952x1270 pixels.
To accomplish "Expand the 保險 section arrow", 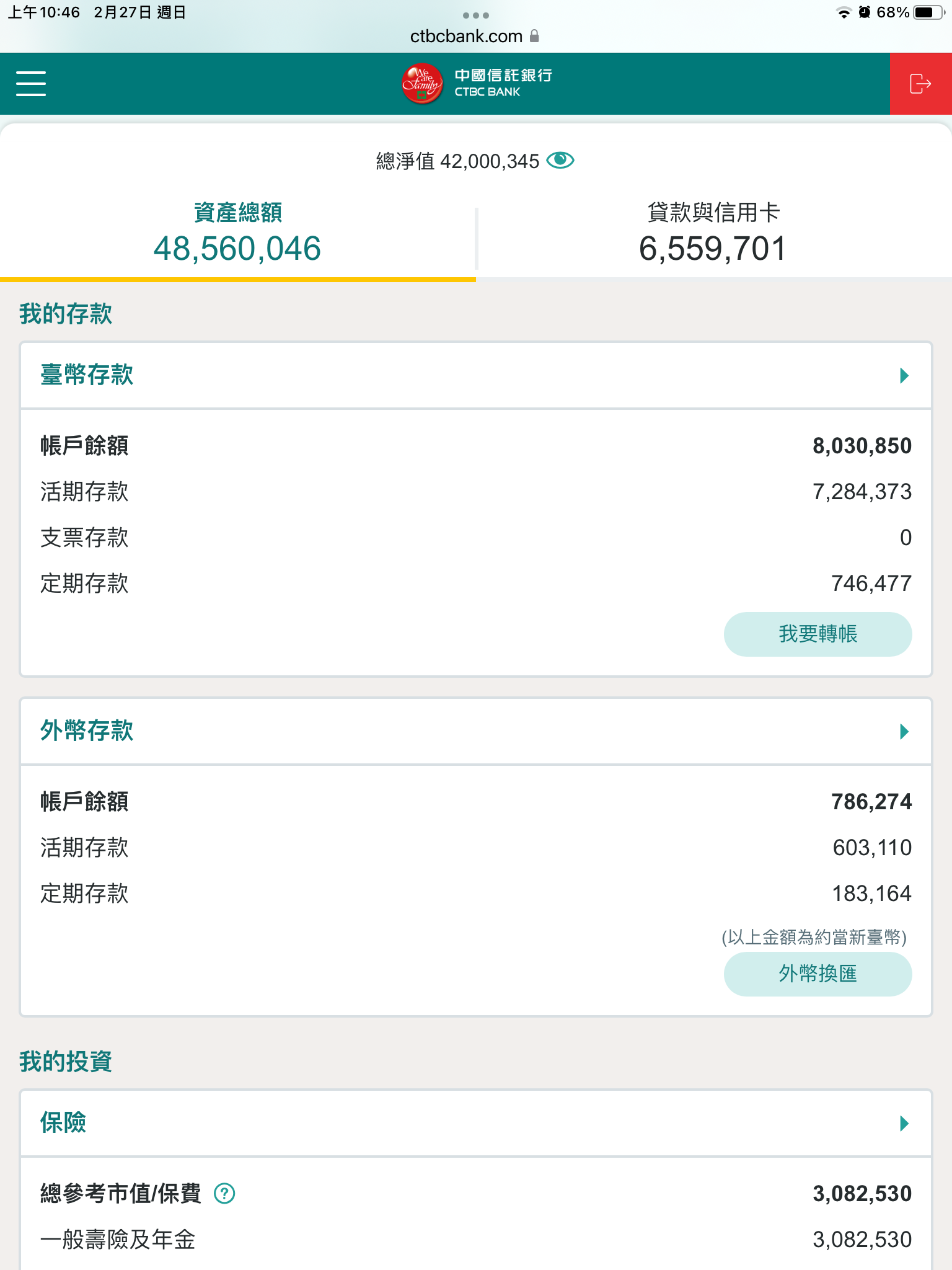I will click(904, 1124).
